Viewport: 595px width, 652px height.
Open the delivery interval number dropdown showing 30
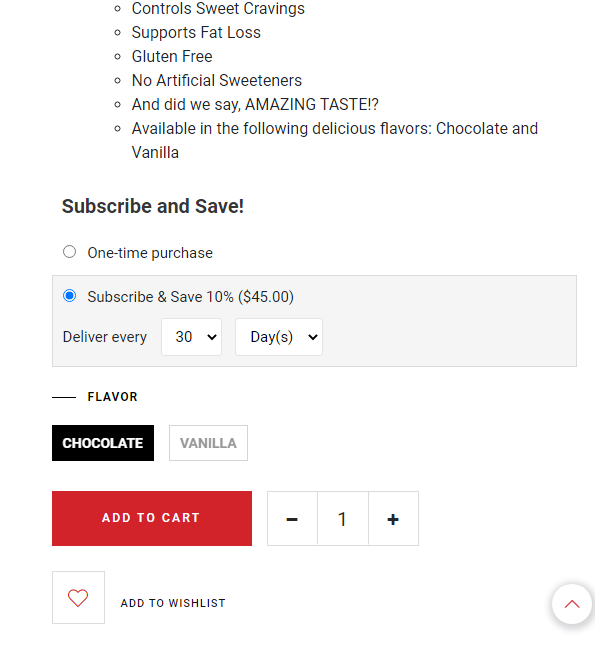pos(191,337)
